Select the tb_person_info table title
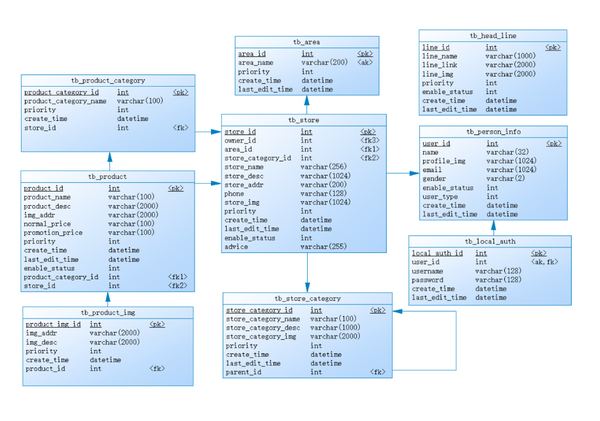This screenshot has height=421, width=600. pyautogui.click(x=493, y=132)
